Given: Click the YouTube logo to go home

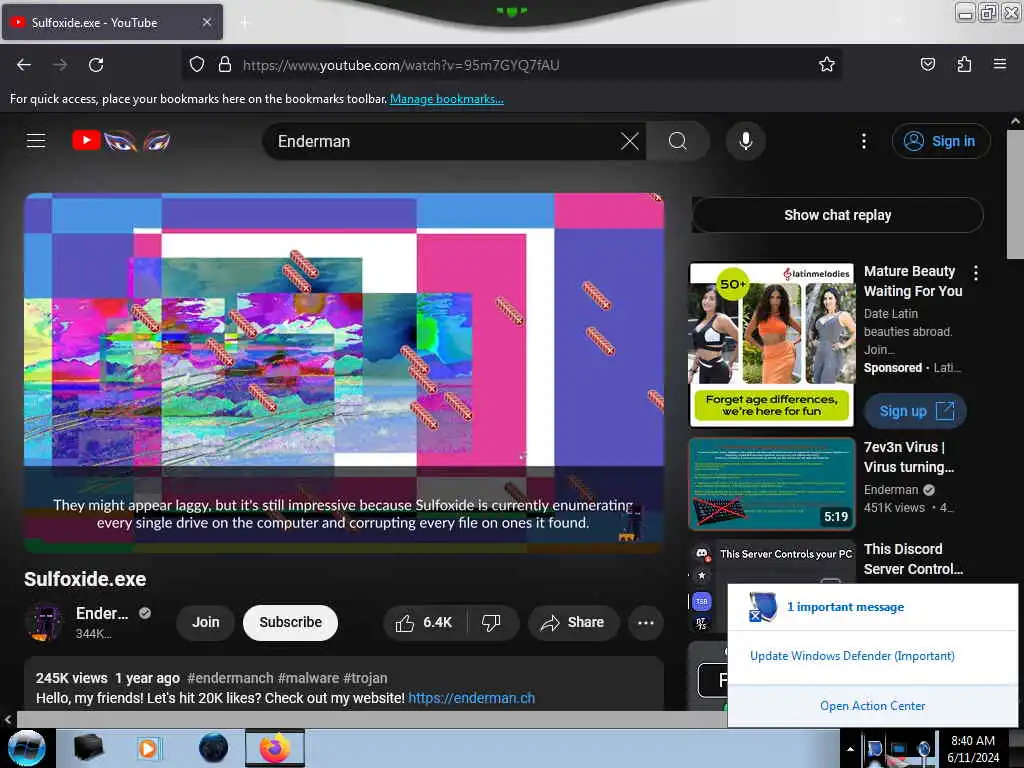Looking at the screenshot, I should click(x=121, y=140).
